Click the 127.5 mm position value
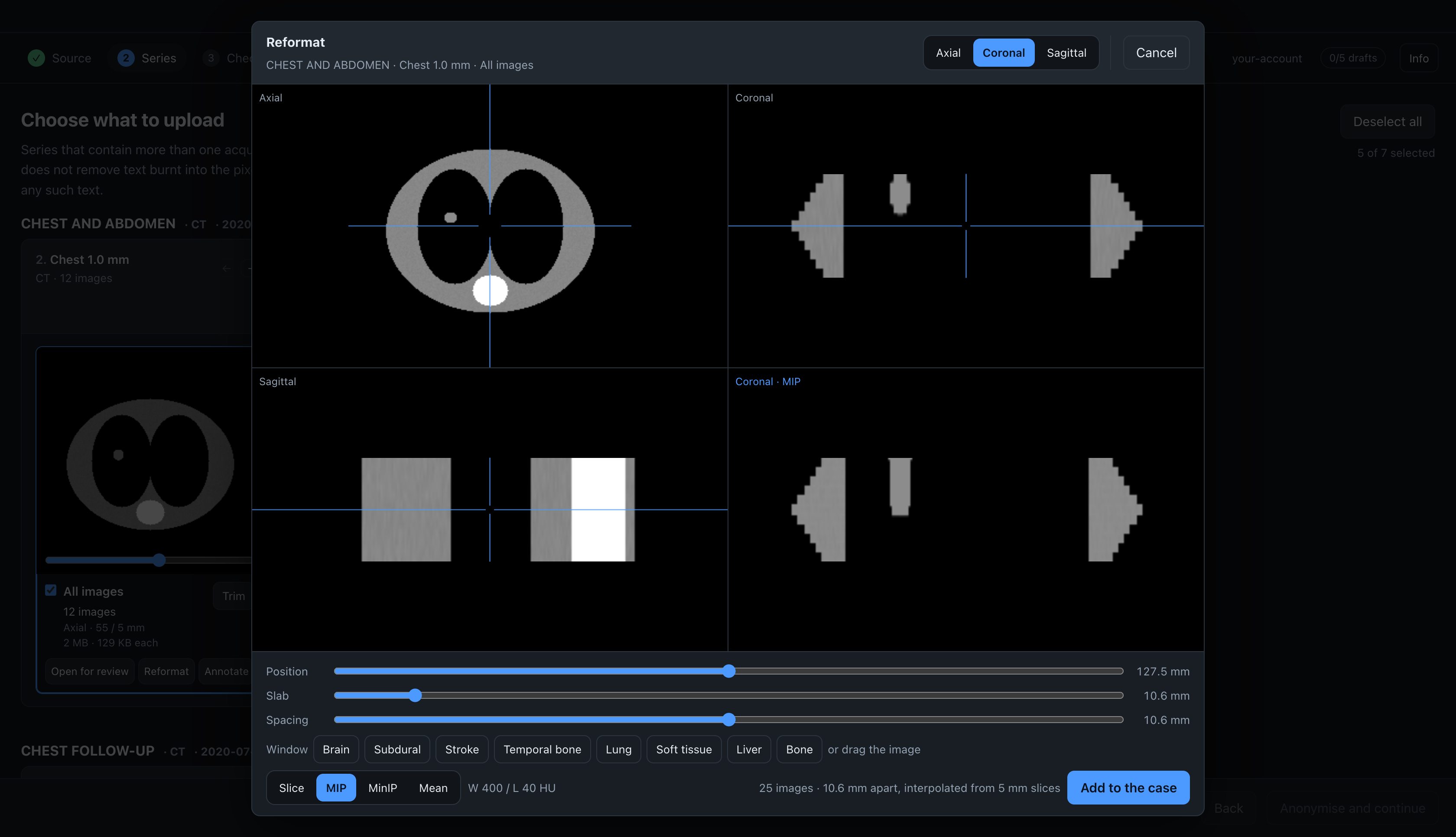Screen dimensions: 1456x837 tap(1163, 672)
